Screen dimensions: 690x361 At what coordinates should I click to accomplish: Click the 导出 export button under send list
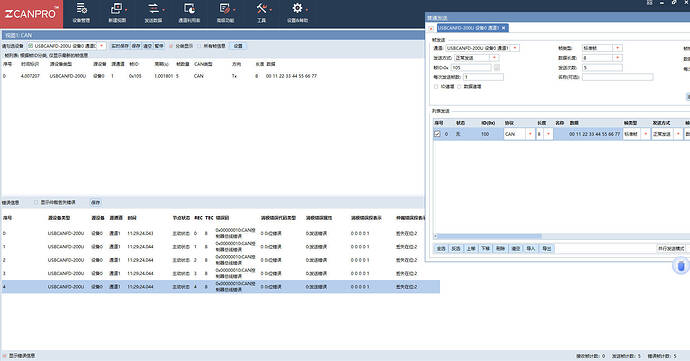[547, 249]
